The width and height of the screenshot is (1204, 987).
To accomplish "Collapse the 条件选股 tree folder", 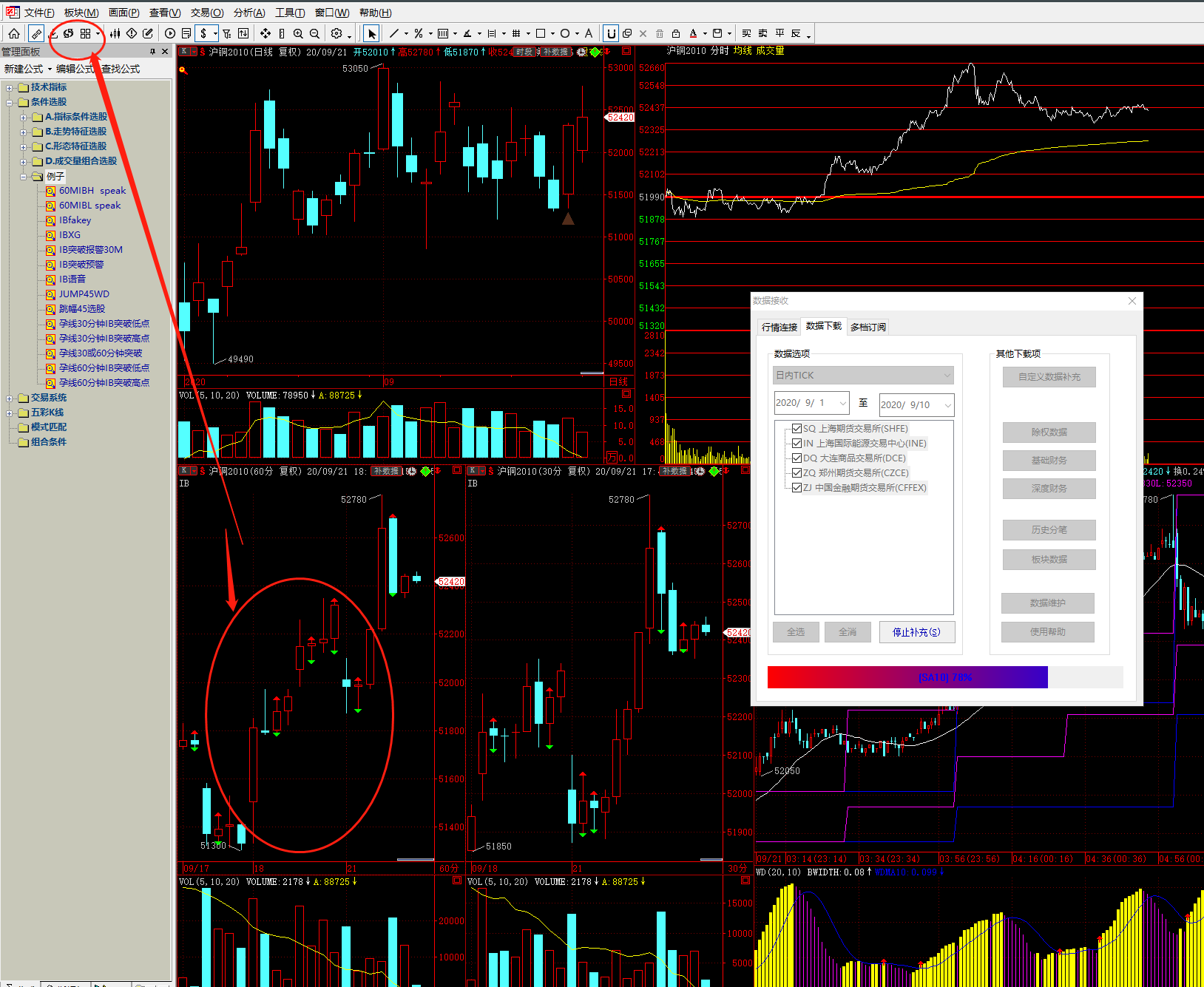I will [x=10, y=102].
